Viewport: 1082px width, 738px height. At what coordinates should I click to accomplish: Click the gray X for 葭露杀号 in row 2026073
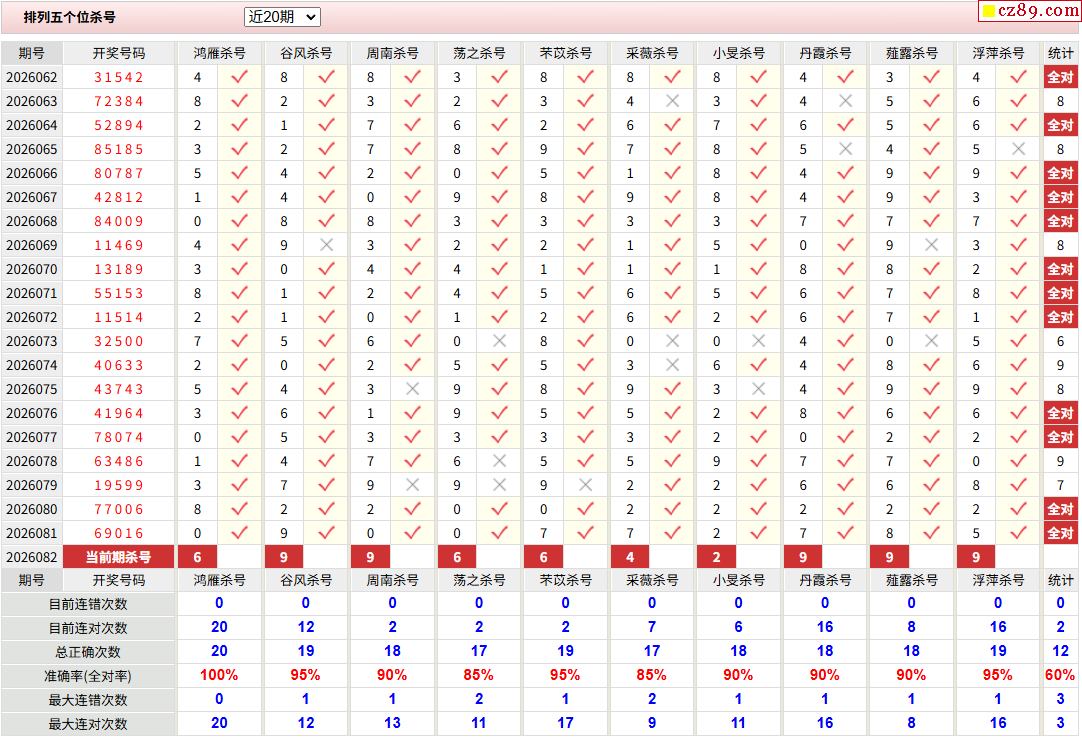click(x=932, y=341)
